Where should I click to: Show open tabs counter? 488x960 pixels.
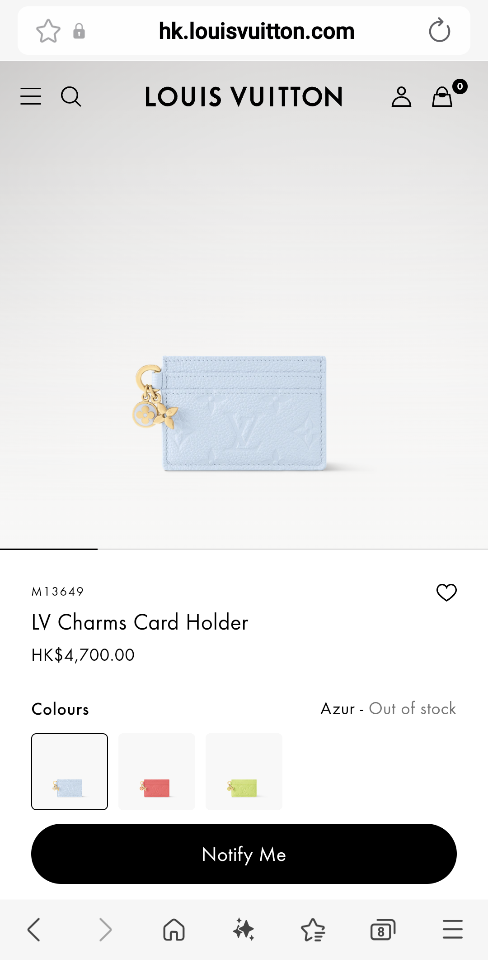(x=383, y=931)
